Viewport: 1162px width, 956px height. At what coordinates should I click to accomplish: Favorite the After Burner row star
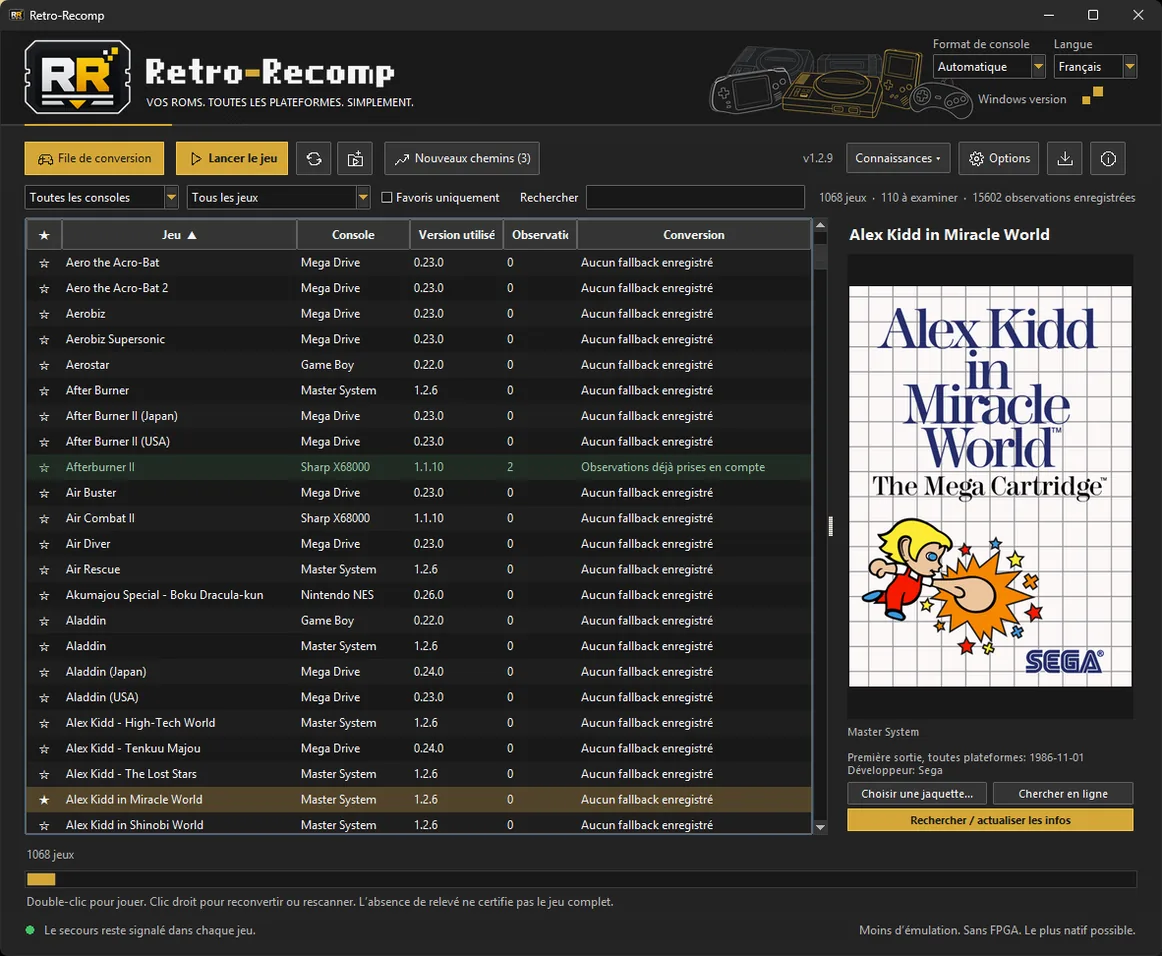44,391
